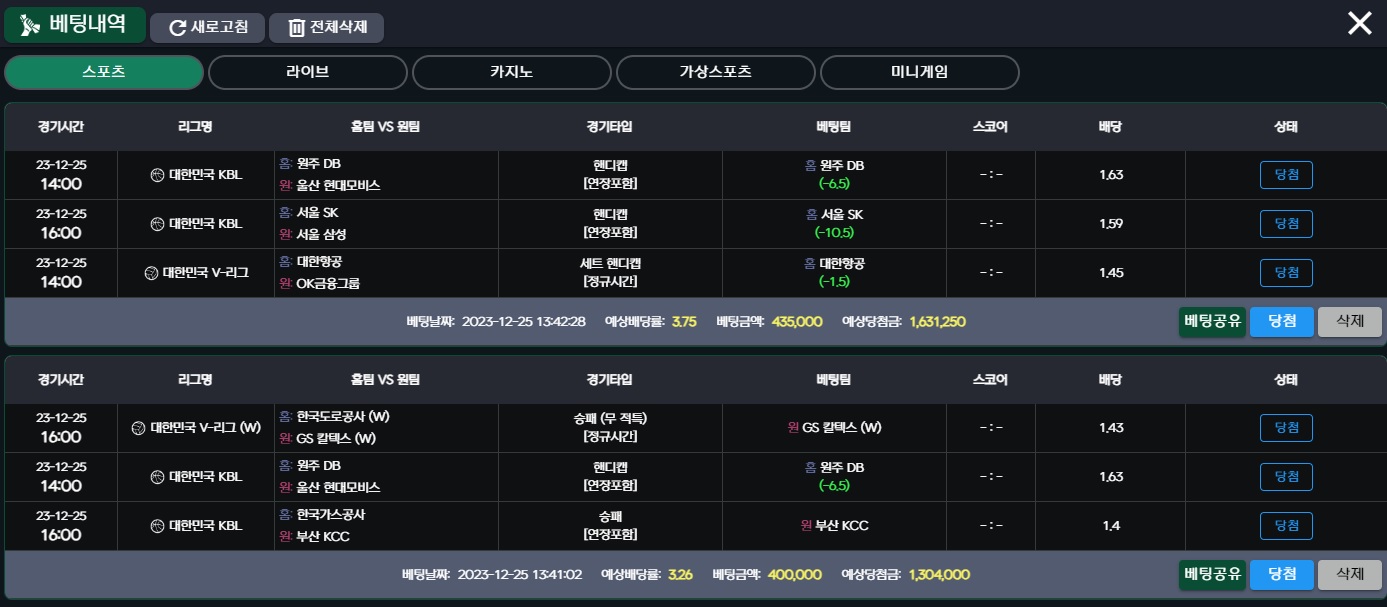Viewport: 1387px width, 607px height.
Task: Open the 카지노 tab
Action: (x=512, y=72)
